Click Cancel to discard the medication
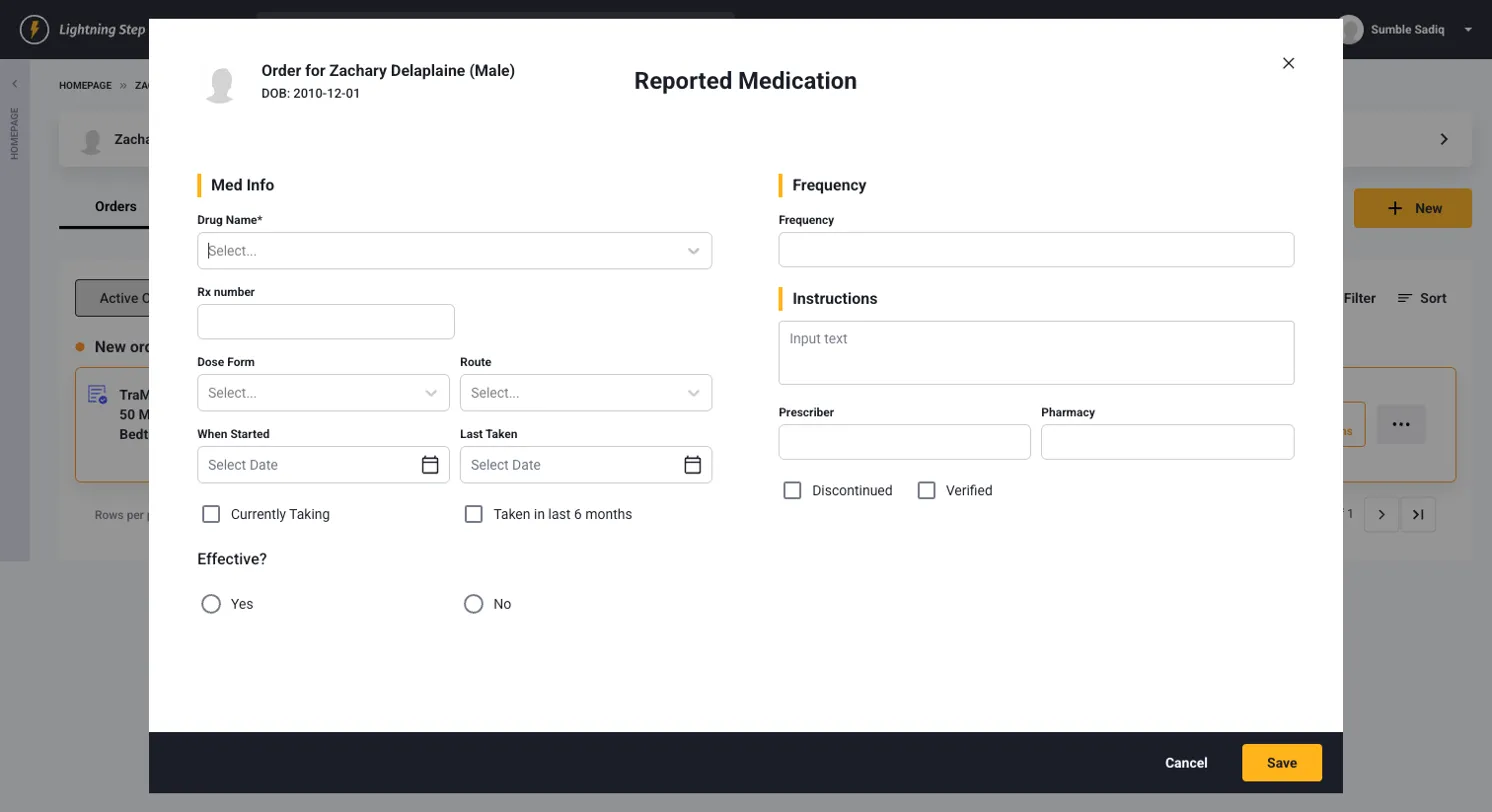 coord(1186,763)
